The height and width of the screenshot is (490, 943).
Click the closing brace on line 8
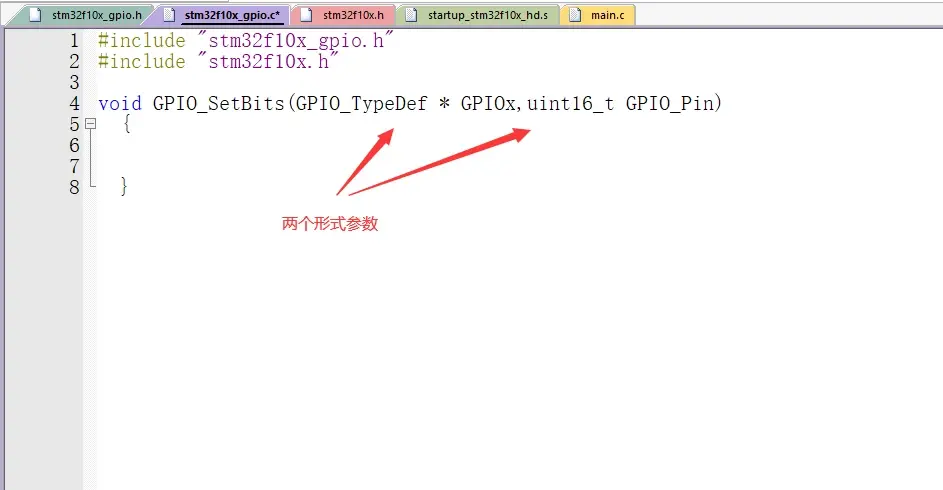pyautogui.click(x=124, y=188)
